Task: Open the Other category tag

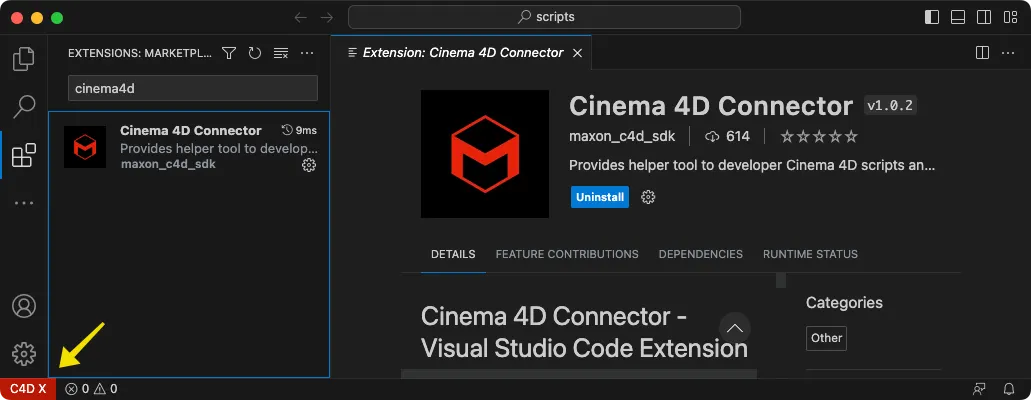Action: tap(827, 338)
